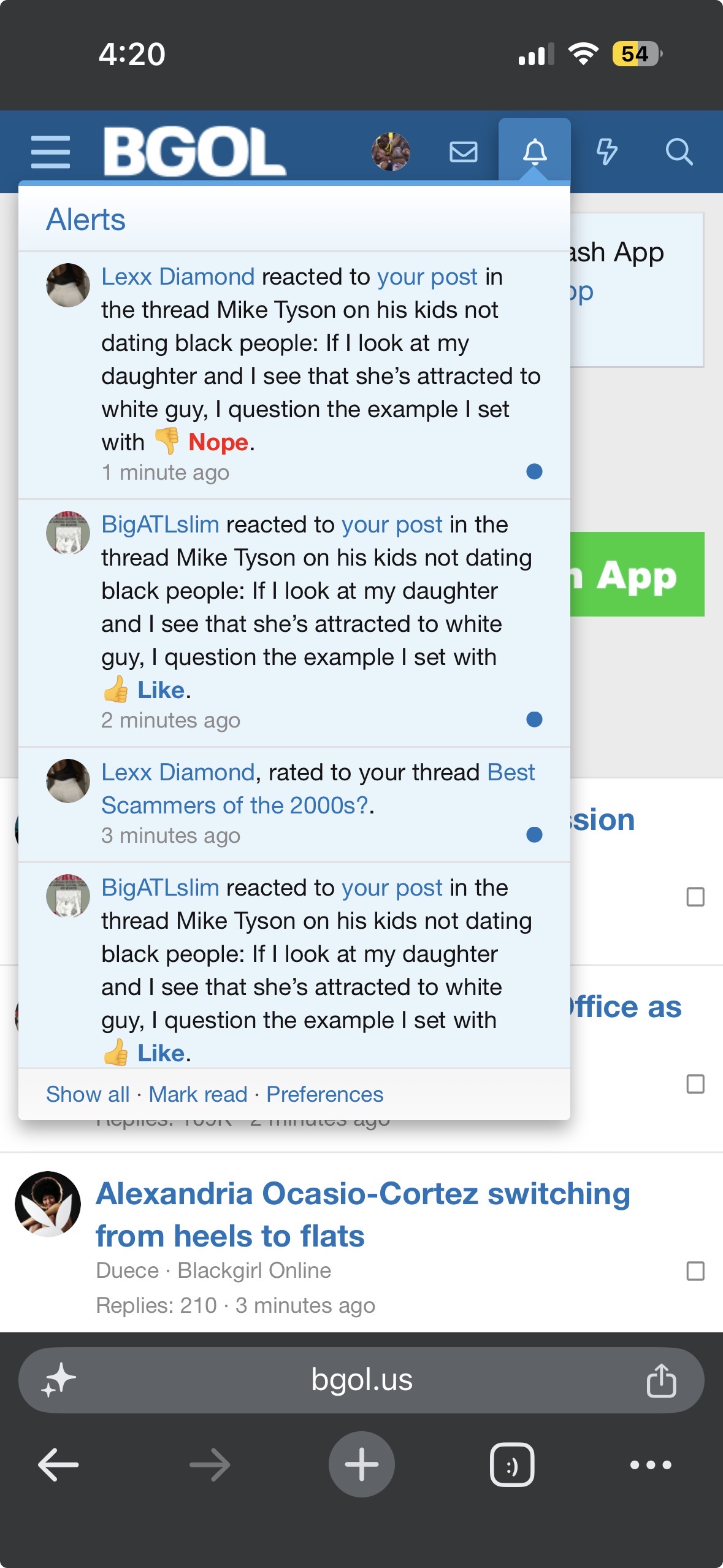The height and width of the screenshot is (1568, 723).
Task: Toggle the alerts bell icon
Action: click(x=535, y=152)
